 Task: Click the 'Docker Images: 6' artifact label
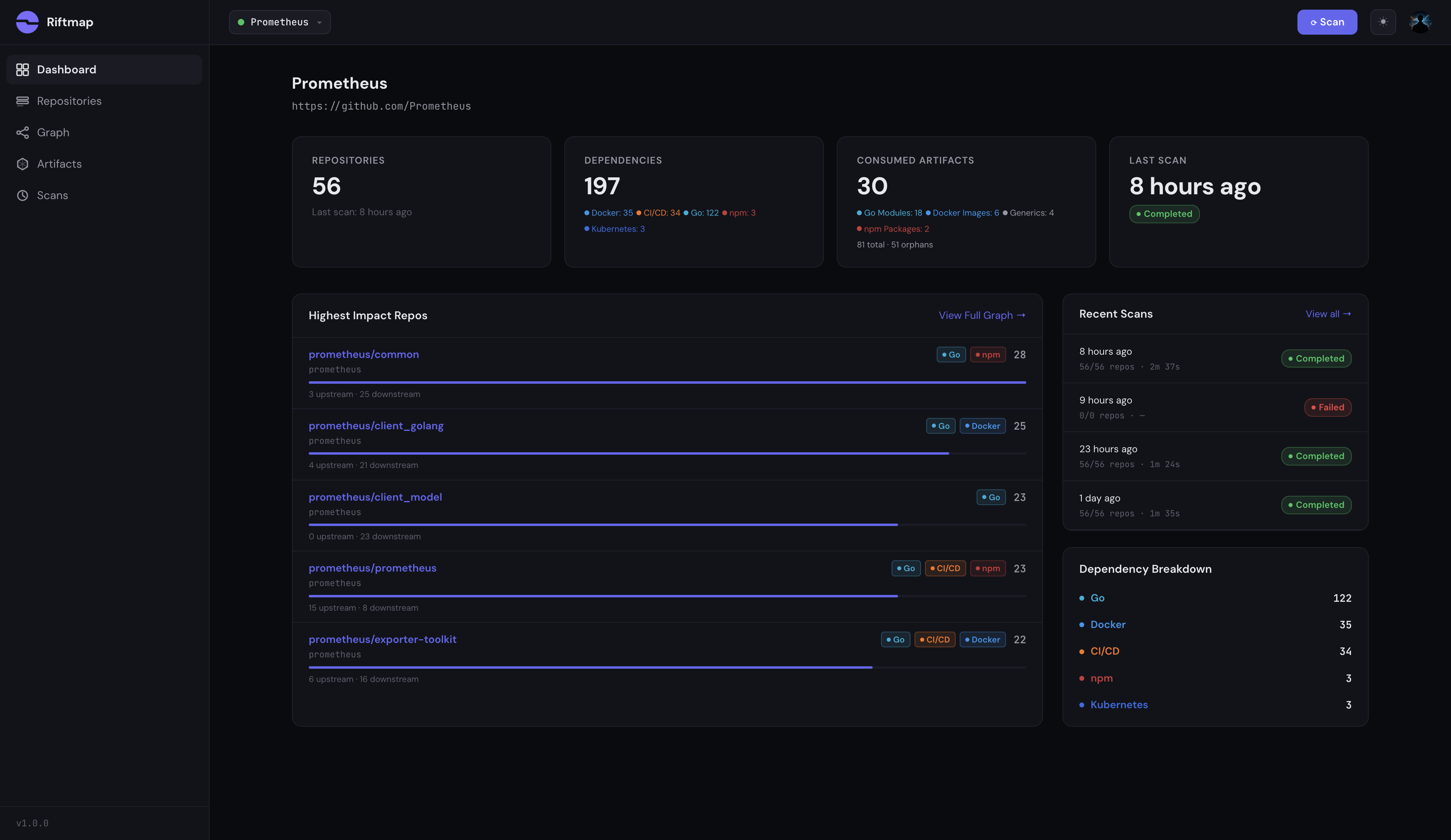click(x=962, y=213)
